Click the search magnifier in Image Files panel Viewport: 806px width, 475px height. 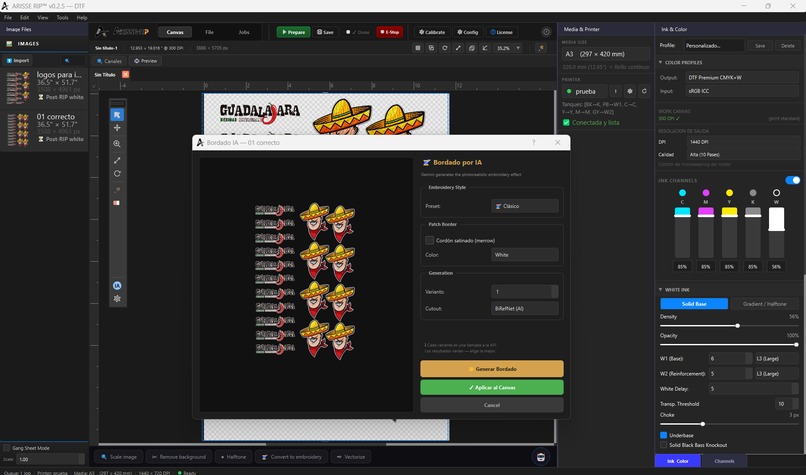67,61
